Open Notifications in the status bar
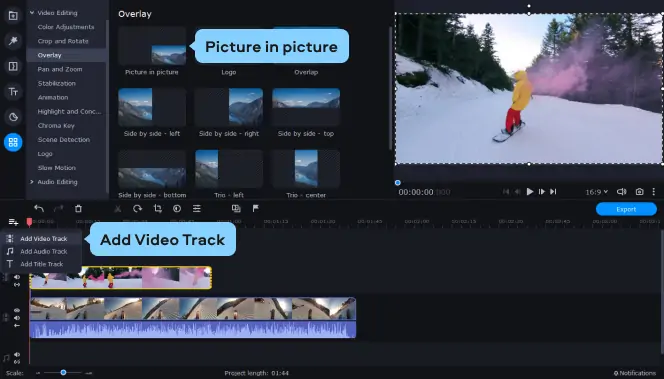The image size is (664, 379). pyautogui.click(x=635, y=373)
